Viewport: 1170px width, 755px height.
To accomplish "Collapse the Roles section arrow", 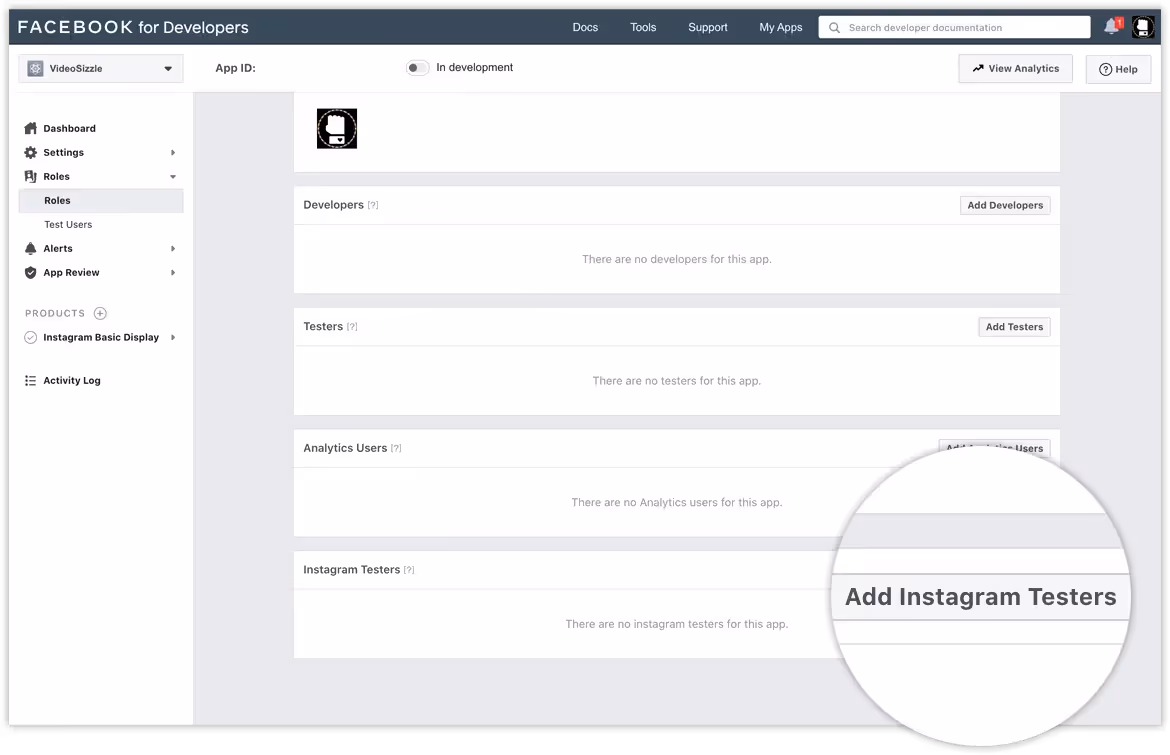I will (x=173, y=177).
